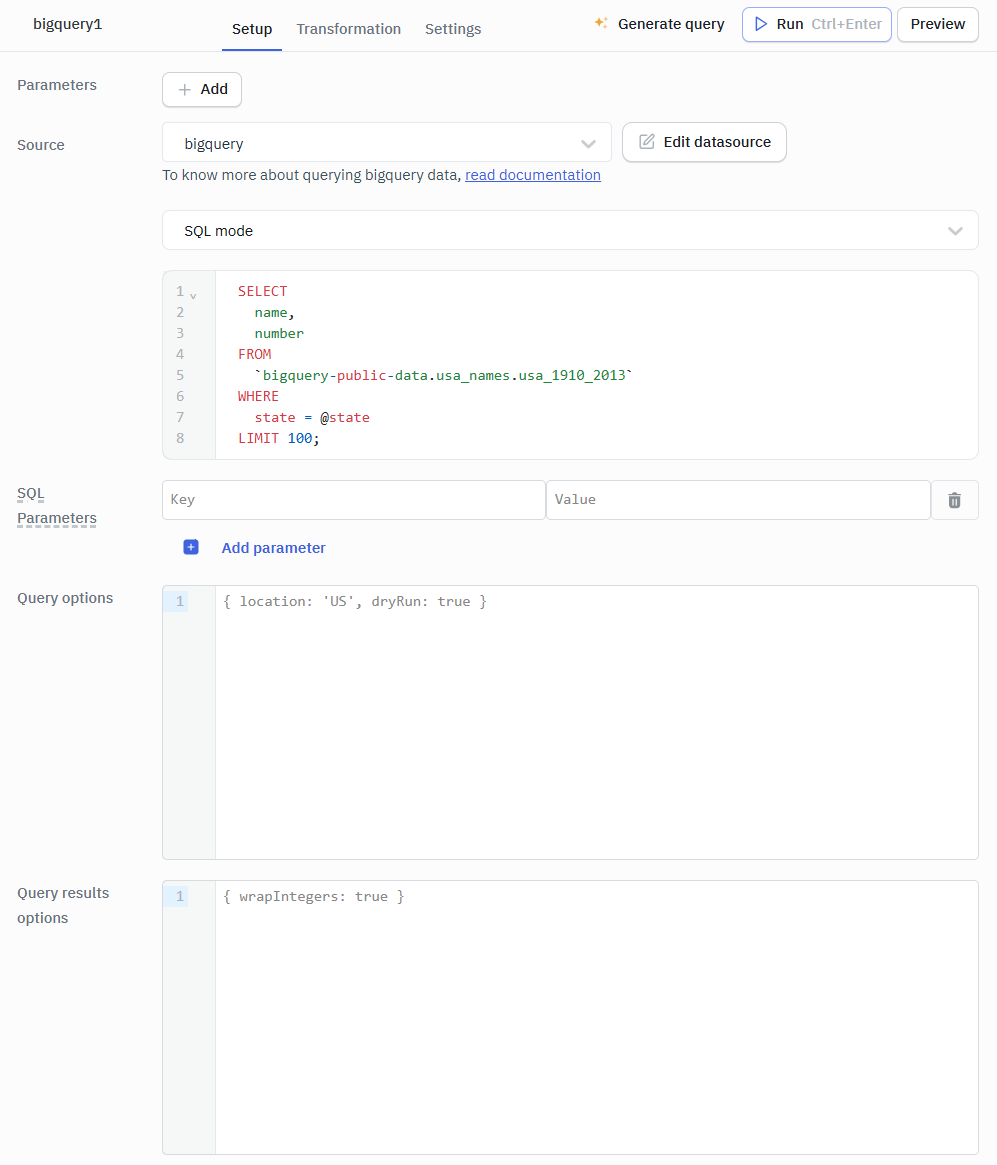Viewport: 997px width, 1165px height.
Task: Click the Add parameter link
Action: click(x=273, y=548)
